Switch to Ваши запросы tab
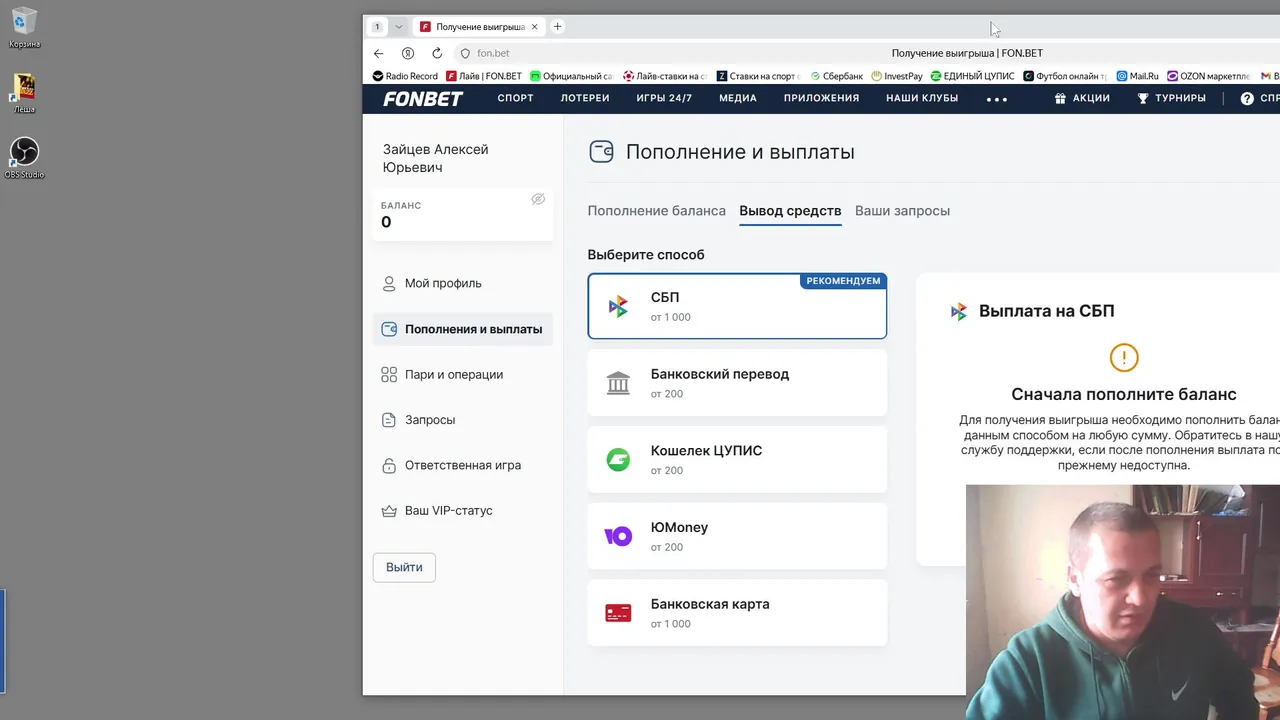The width and height of the screenshot is (1280, 720). click(x=902, y=211)
